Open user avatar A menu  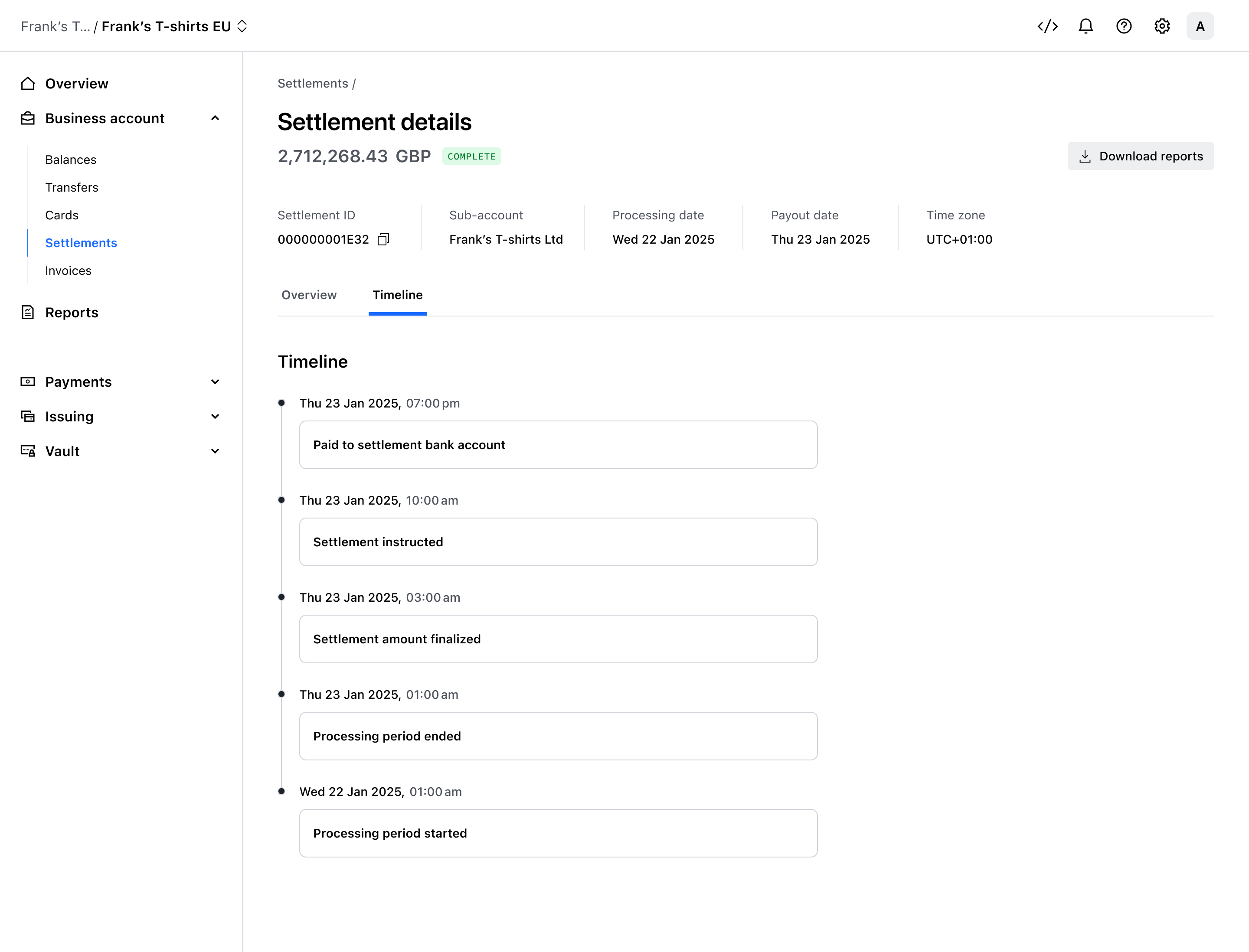point(1200,26)
